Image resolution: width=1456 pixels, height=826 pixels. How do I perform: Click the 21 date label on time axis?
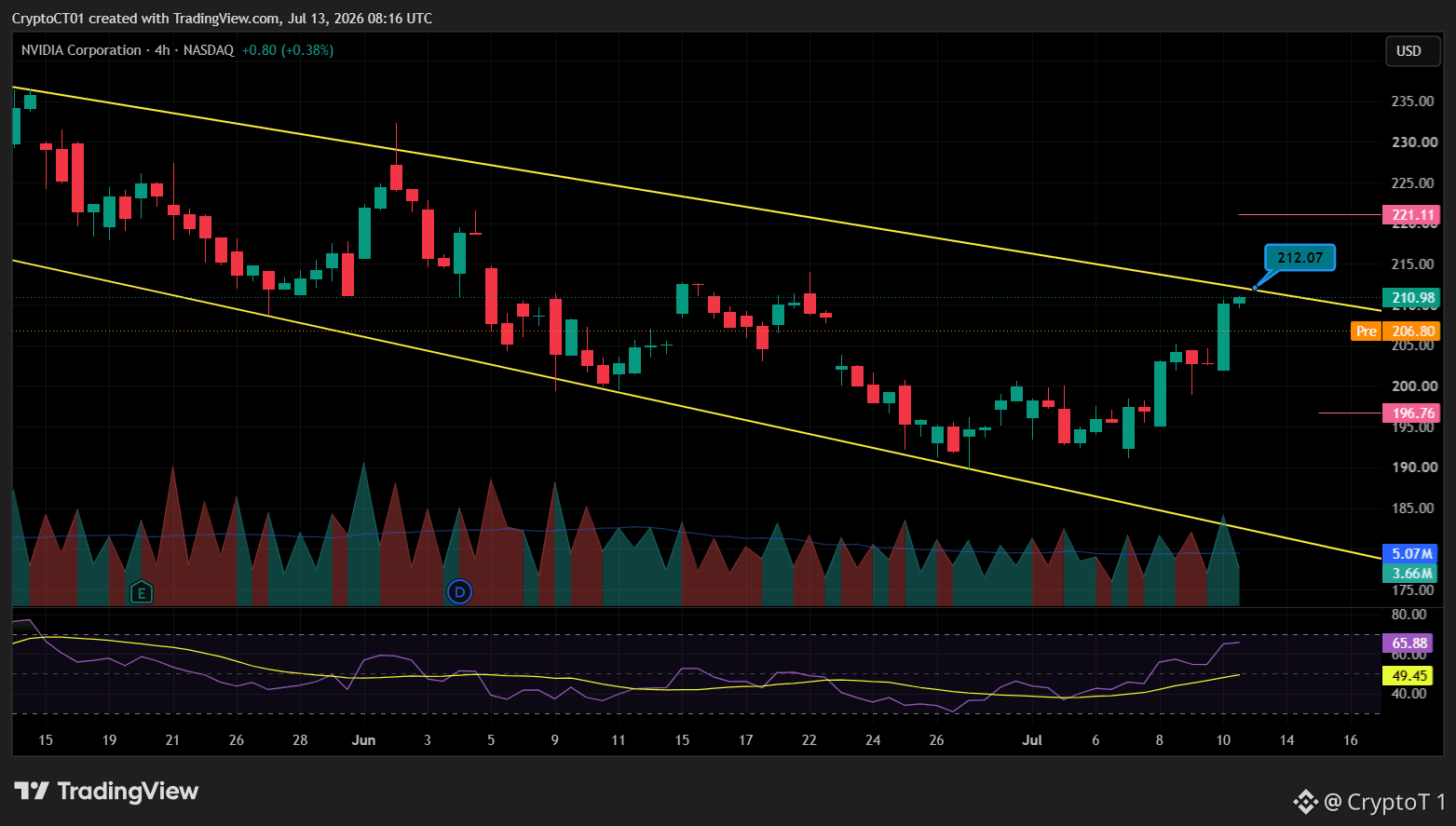(x=172, y=740)
